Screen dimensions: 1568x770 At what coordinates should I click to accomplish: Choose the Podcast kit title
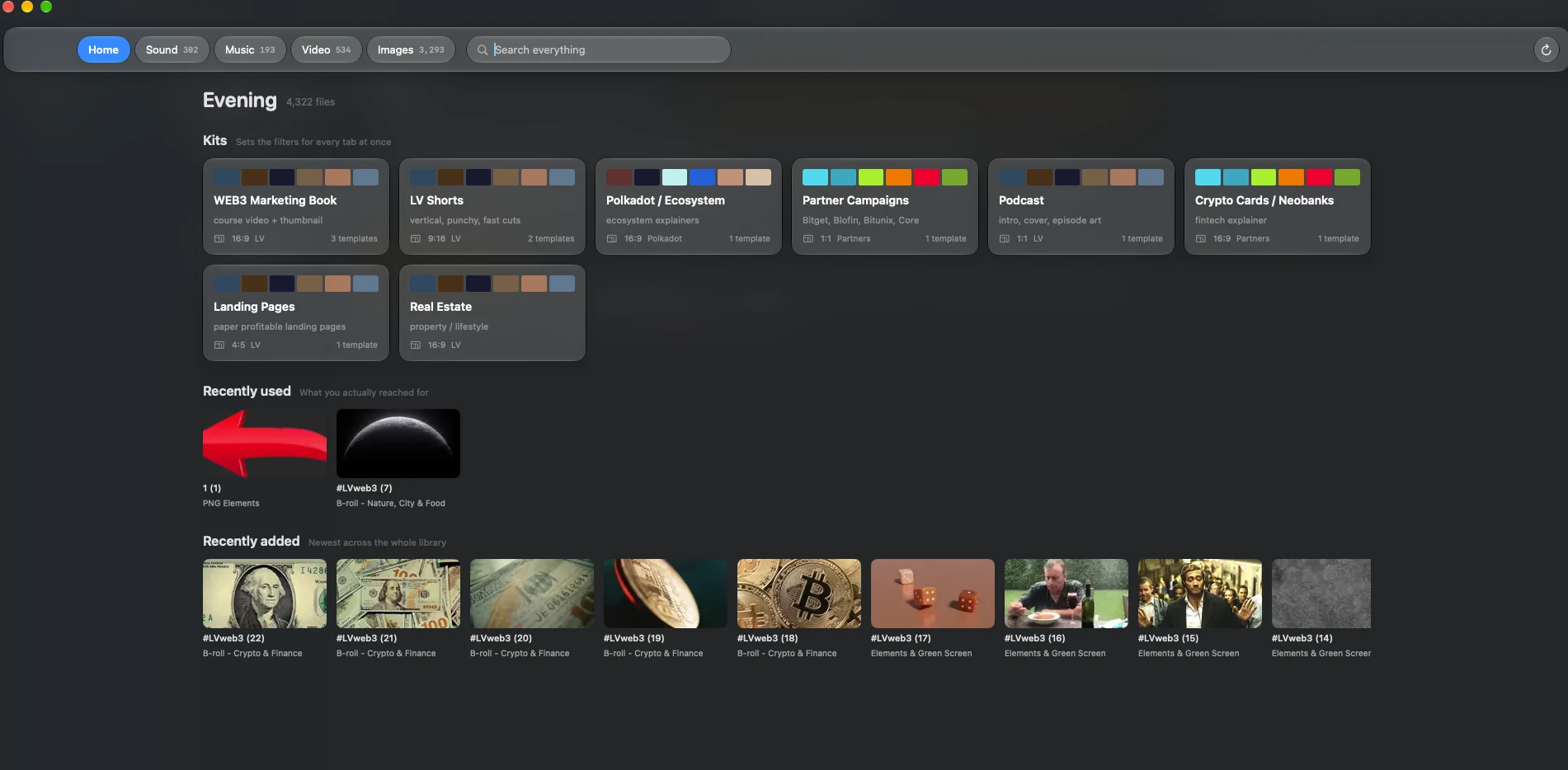pos(1021,200)
